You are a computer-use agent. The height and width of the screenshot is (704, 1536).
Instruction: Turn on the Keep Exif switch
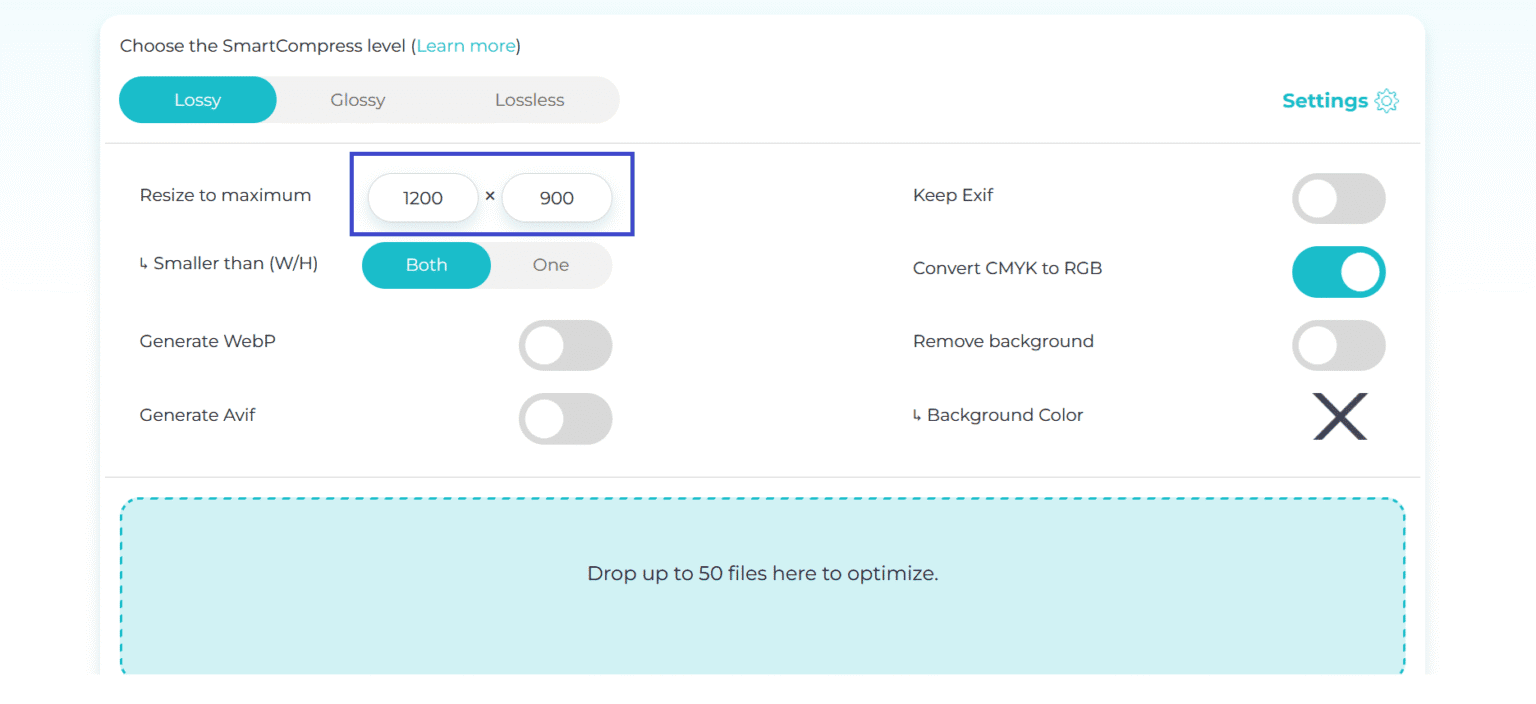tap(1339, 198)
